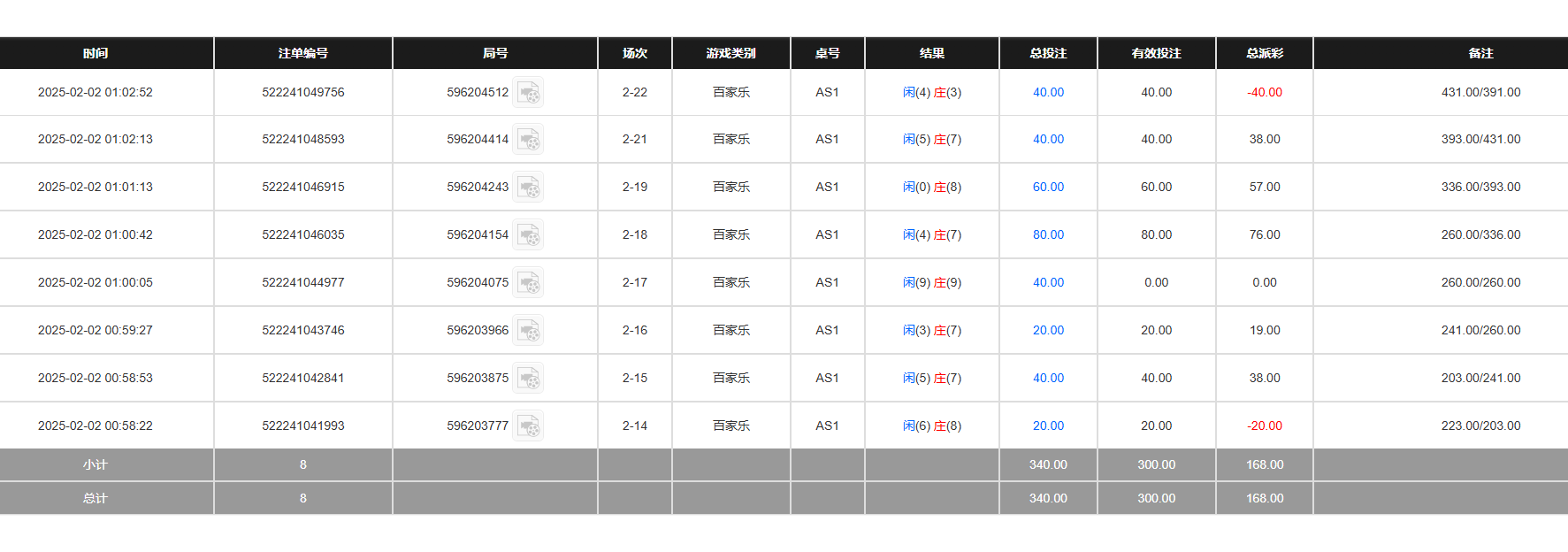
Task: Click the 闲(0) 庄(8) result
Action: point(931,187)
